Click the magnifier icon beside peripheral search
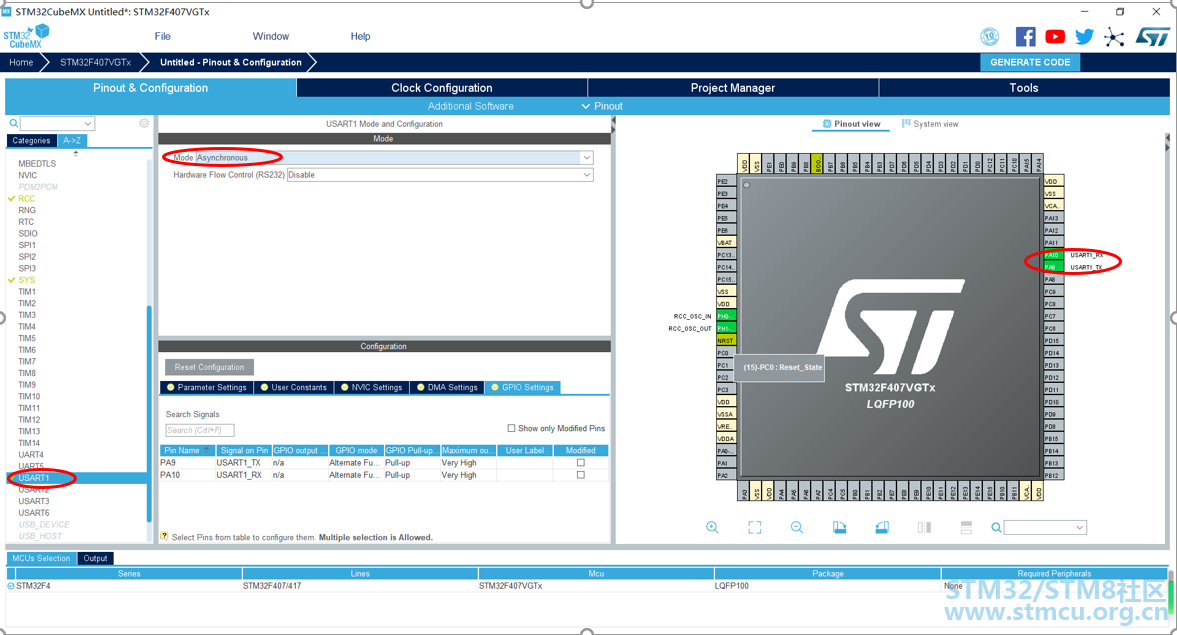The height and width of the screenshot is (635, 1177). [x=13, y=123]
